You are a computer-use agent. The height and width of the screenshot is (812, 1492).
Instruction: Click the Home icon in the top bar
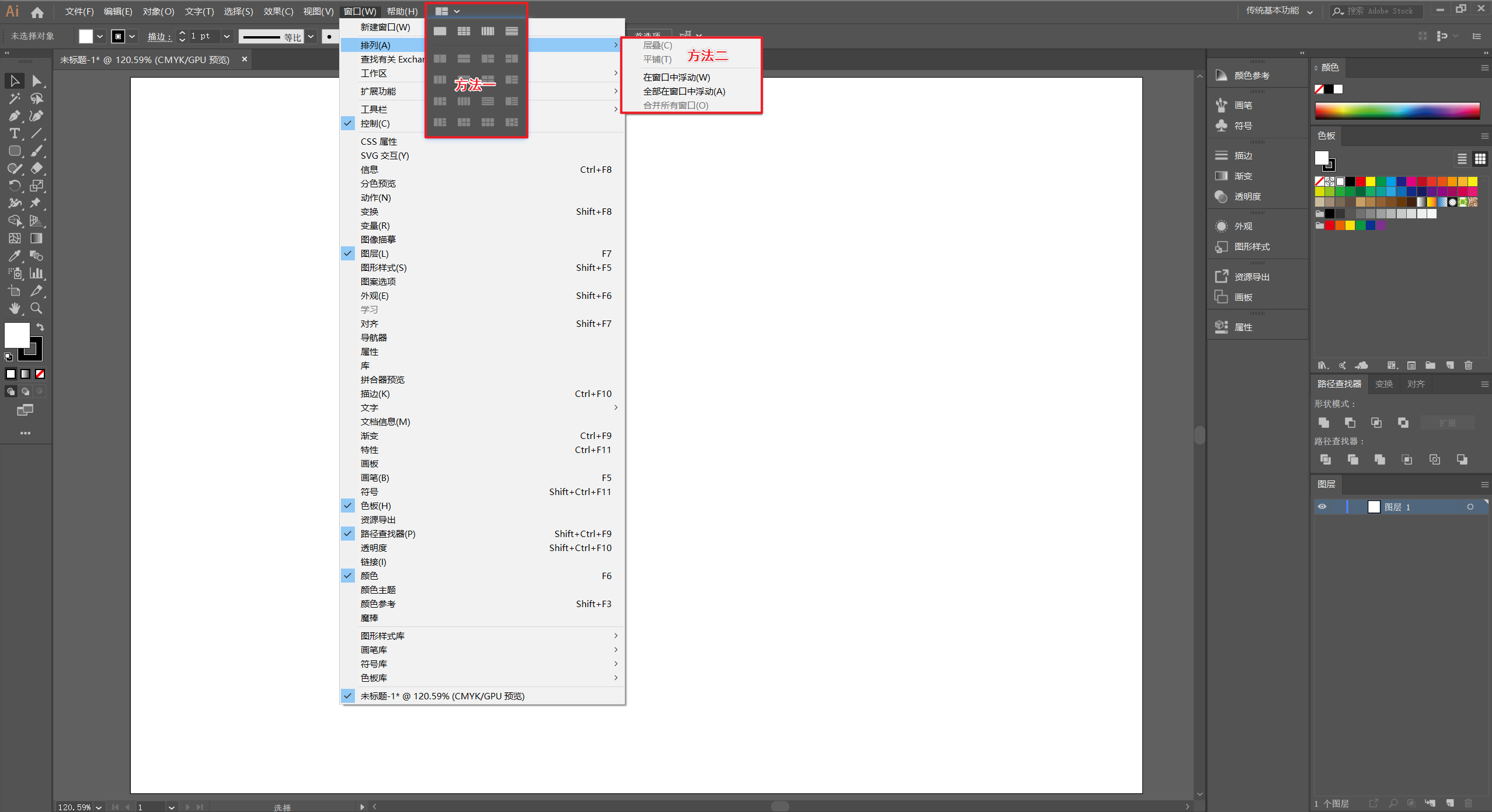[x=37, y=12]
